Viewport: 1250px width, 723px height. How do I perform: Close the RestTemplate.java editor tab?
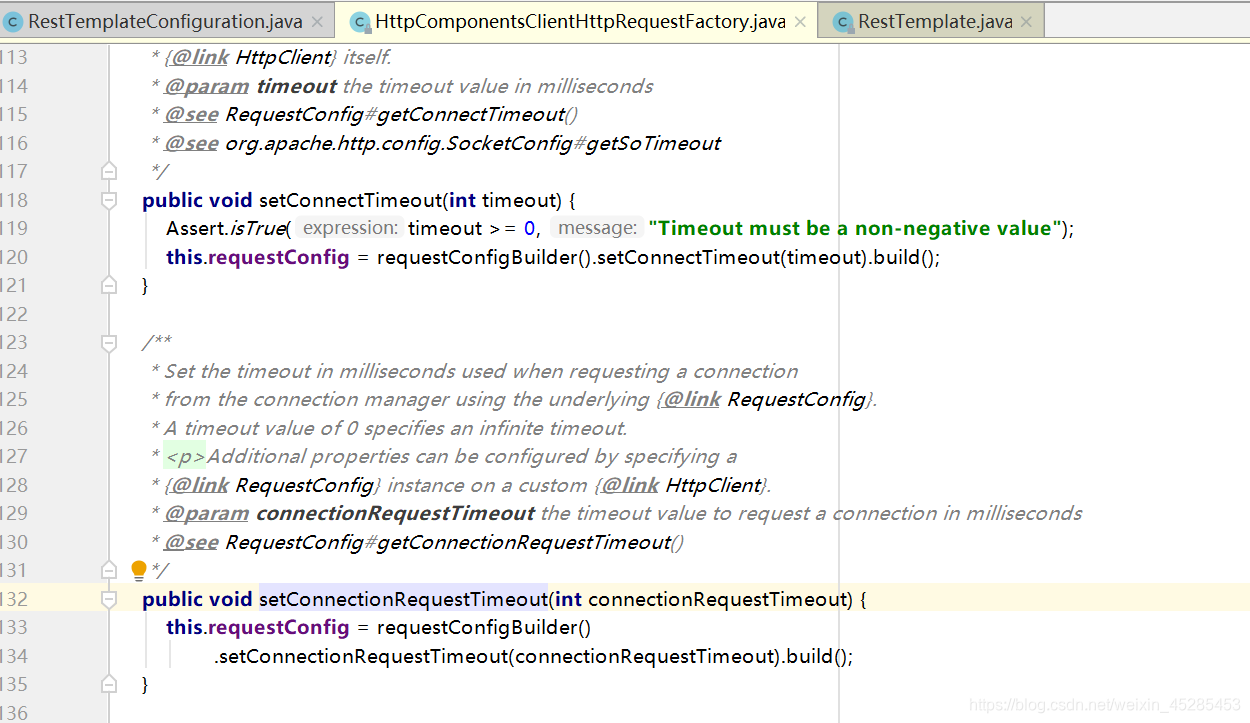pos(1025,20)
